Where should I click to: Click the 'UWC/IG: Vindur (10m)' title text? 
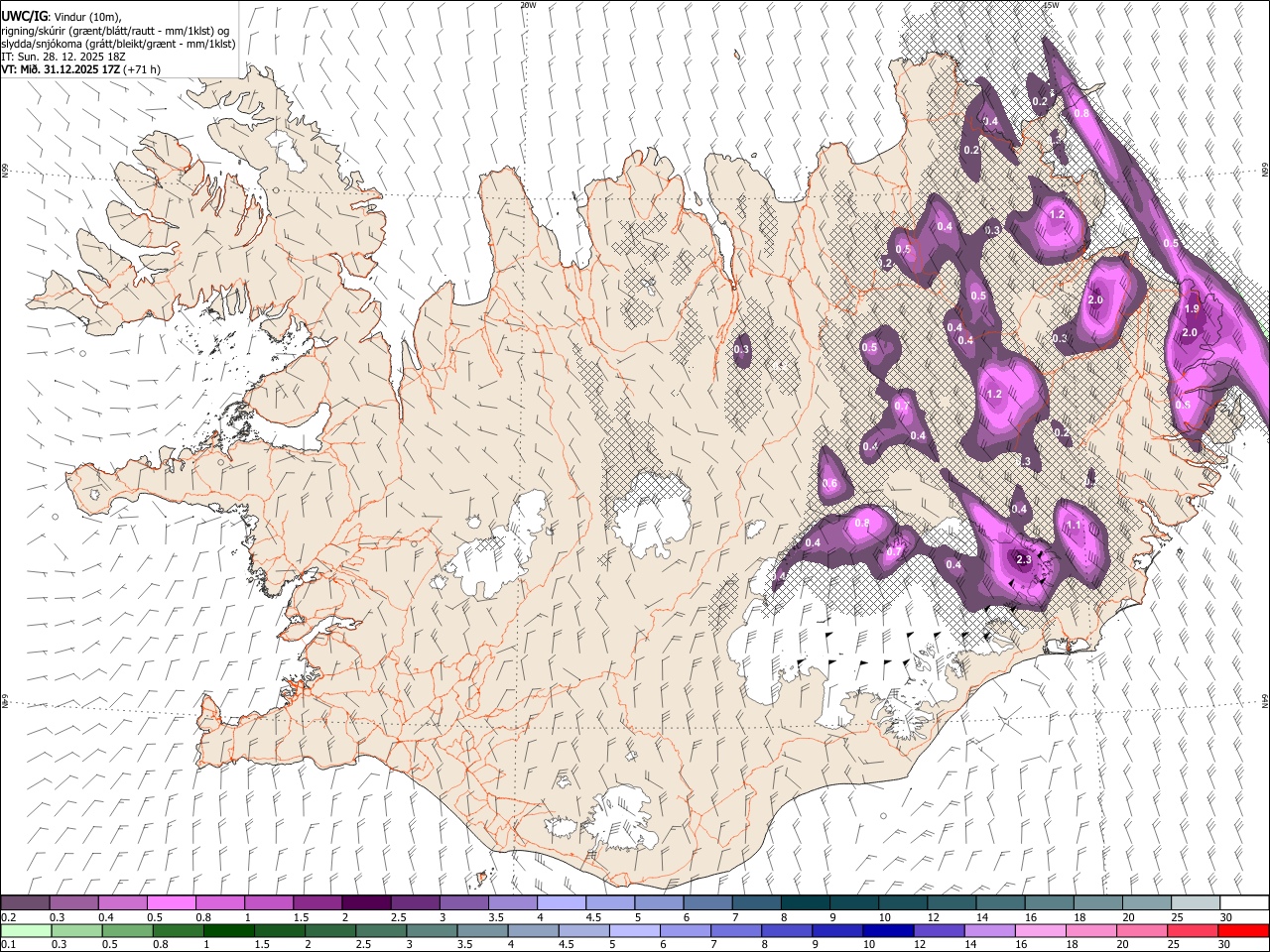(x=62, y=16)
